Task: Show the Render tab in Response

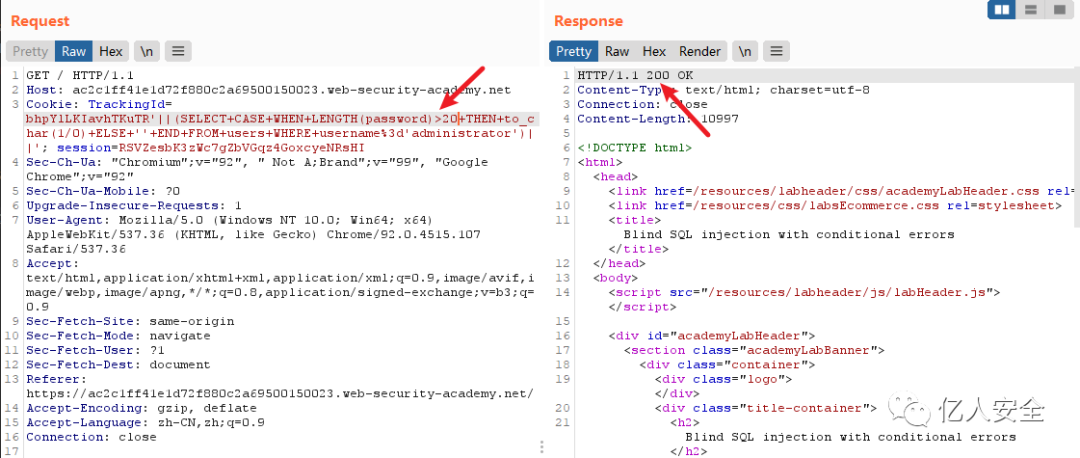Action: tap(700, 51)
